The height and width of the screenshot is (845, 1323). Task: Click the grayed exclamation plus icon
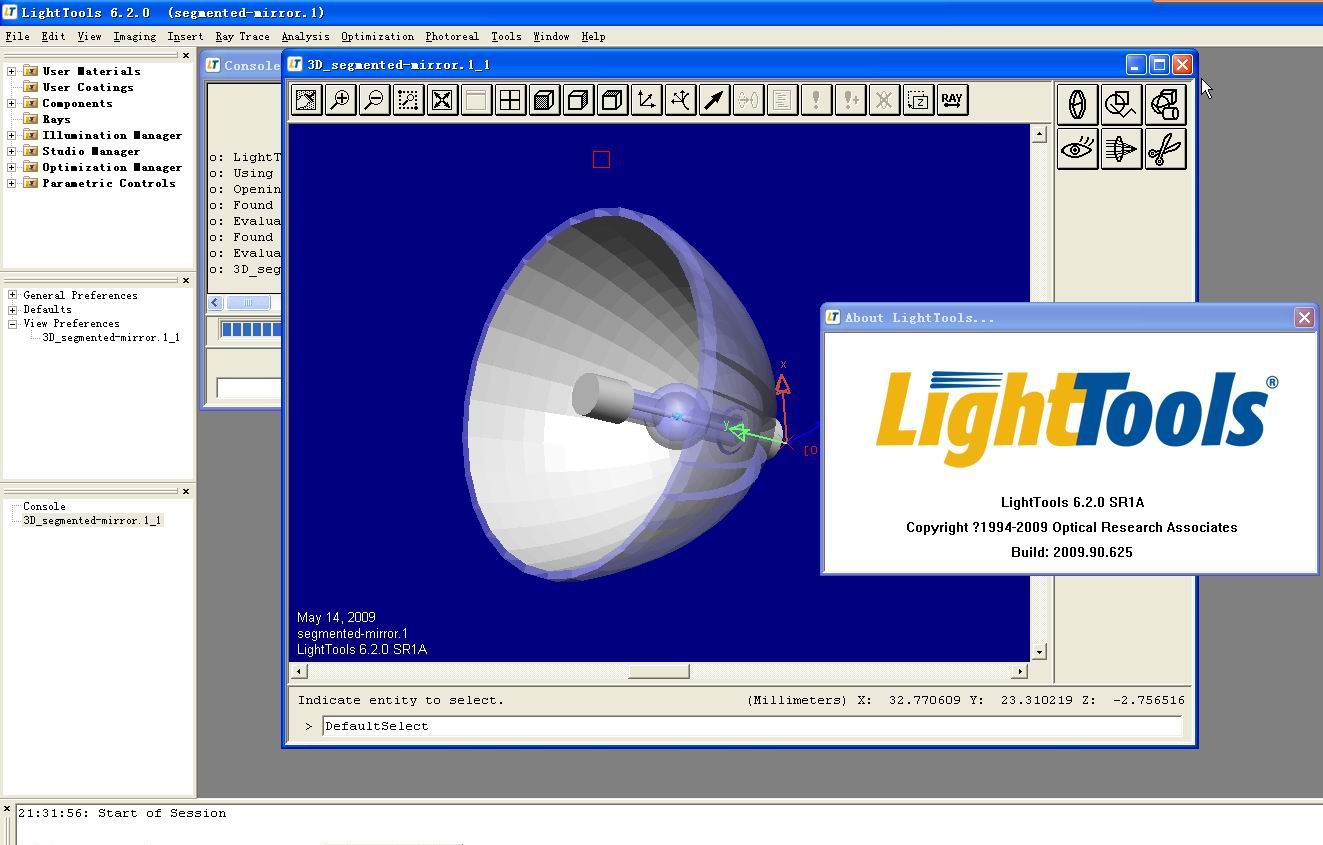pos(851,100)
